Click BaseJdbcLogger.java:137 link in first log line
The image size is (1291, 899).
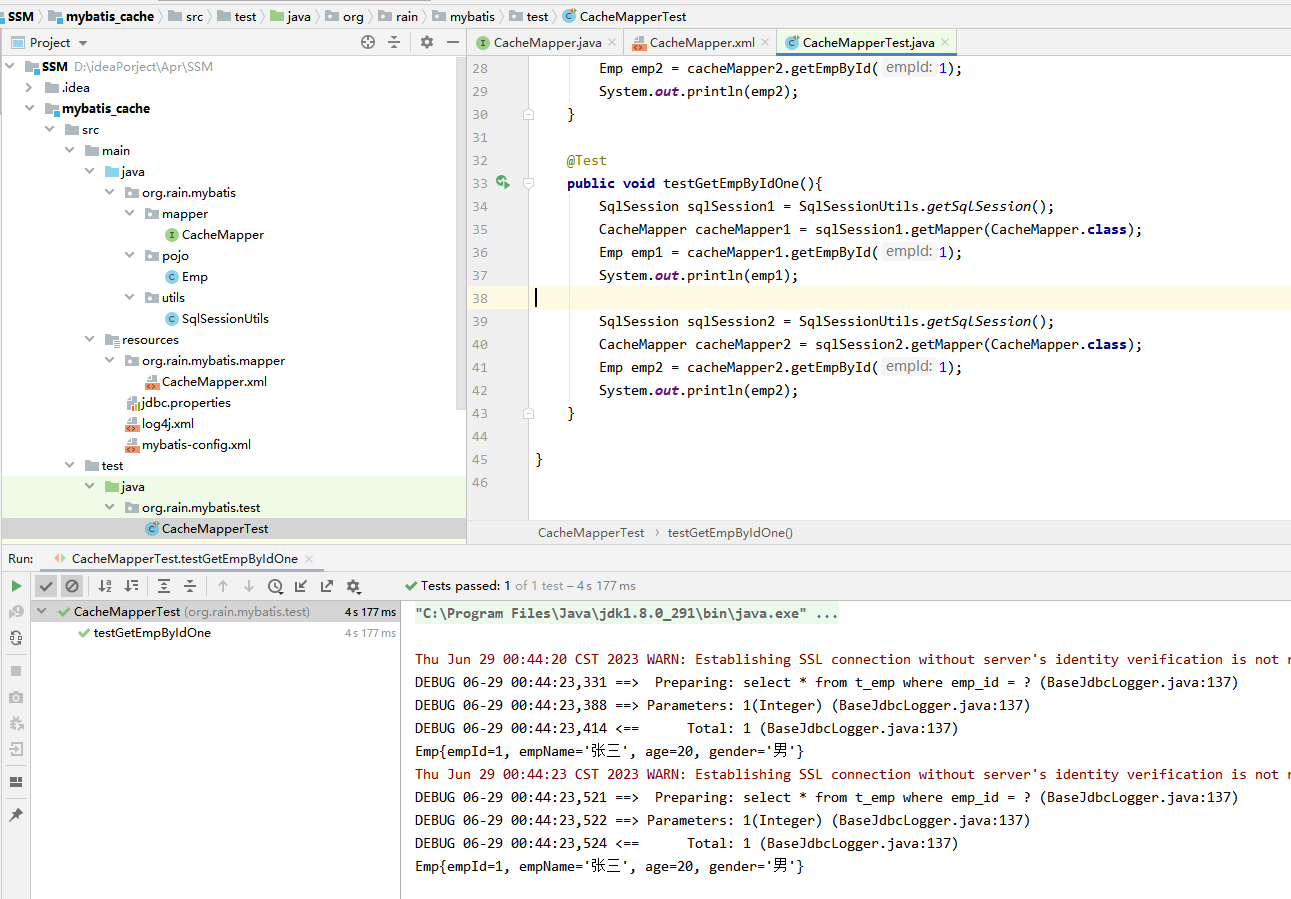(1139, 683)
